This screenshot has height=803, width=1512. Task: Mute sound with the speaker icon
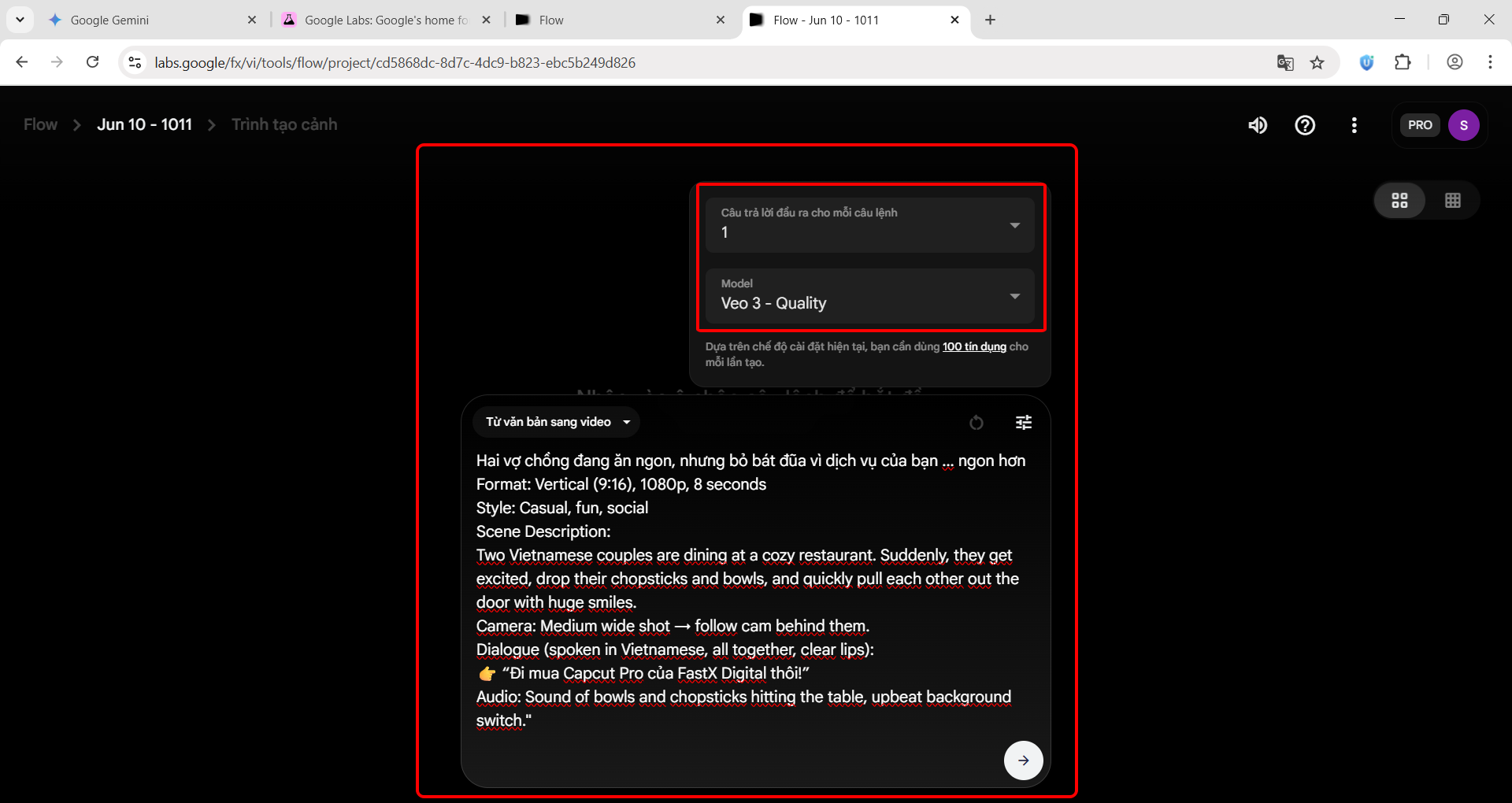click(1258, 125)
